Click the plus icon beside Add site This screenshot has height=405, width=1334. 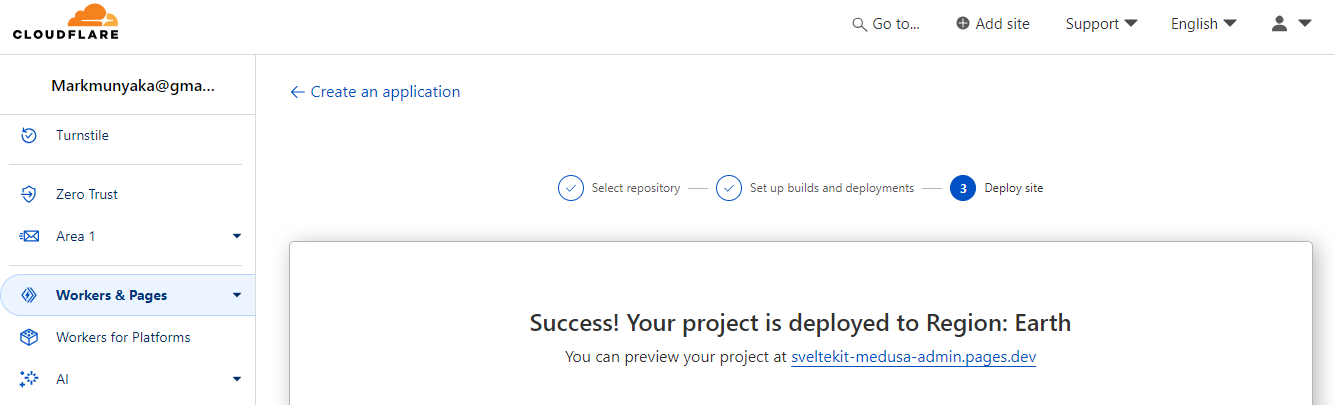pos(963,24)
